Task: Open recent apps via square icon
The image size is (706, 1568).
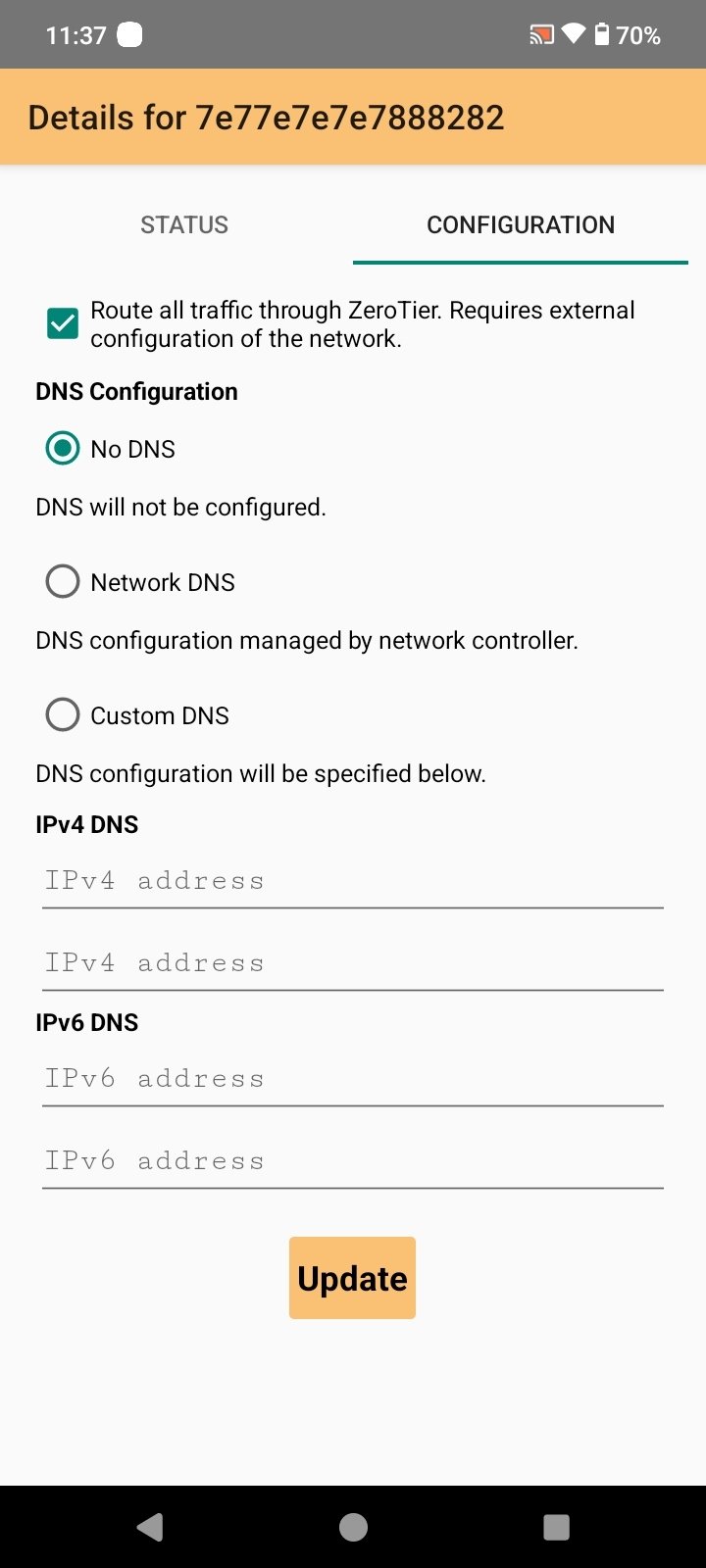Action: click(556, 1527)
